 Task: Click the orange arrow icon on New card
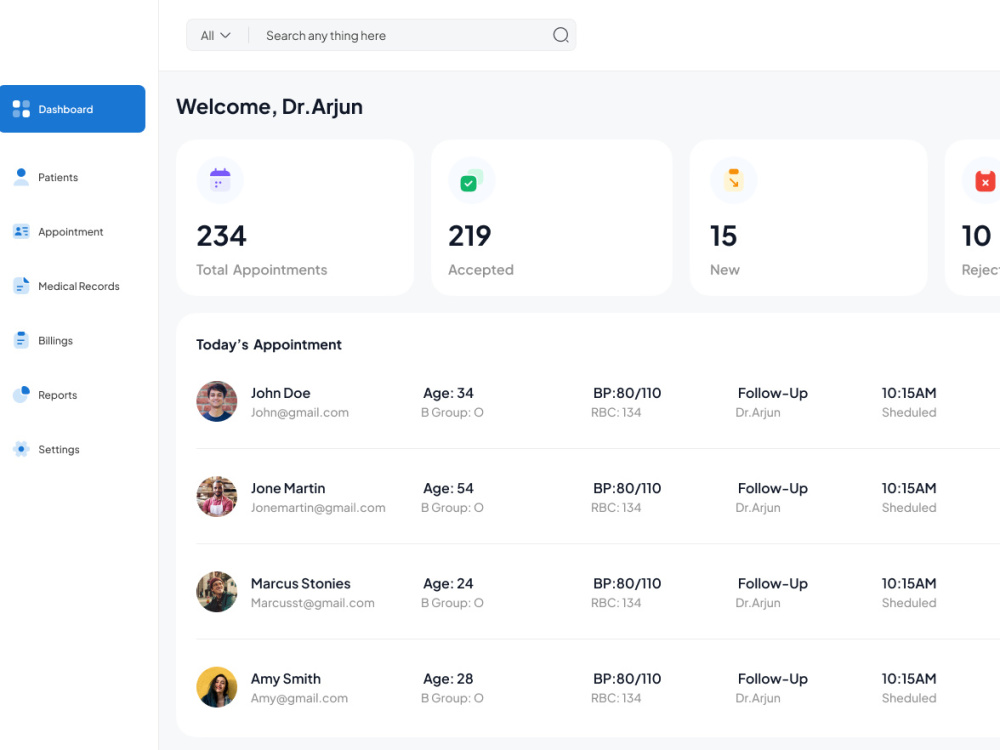(733, 180)
